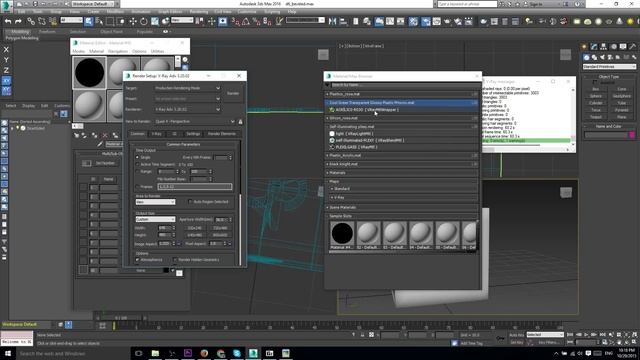Click the Mirror tool icon

[x=332, y=21]
